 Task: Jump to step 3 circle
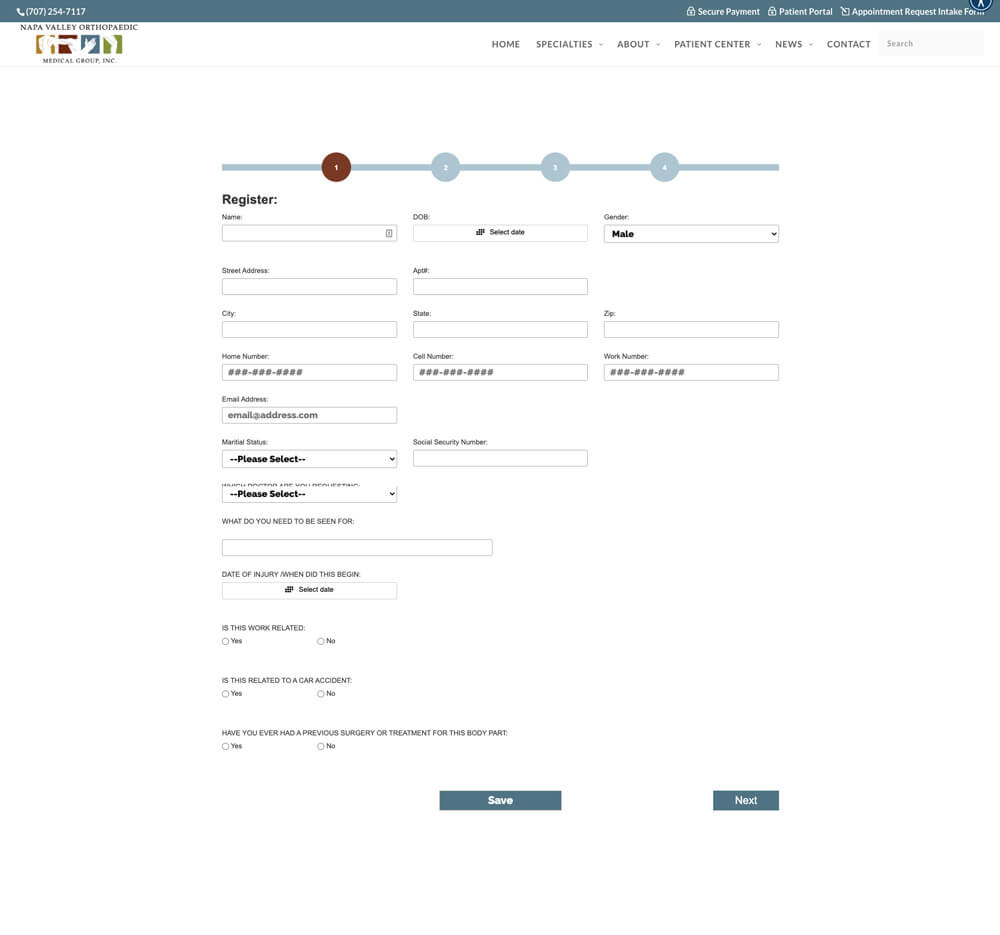(555, 167)
